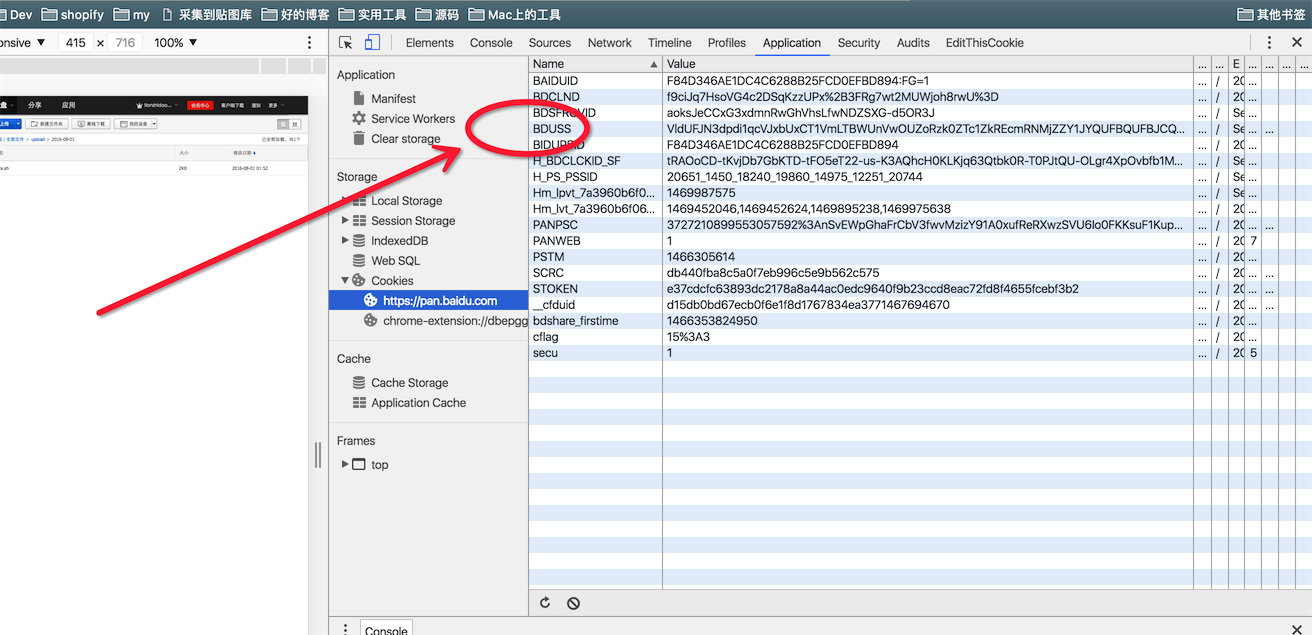Click the red 会员中心 button on the page
This screenshot has height=635, width=1312.
(200, 105)
